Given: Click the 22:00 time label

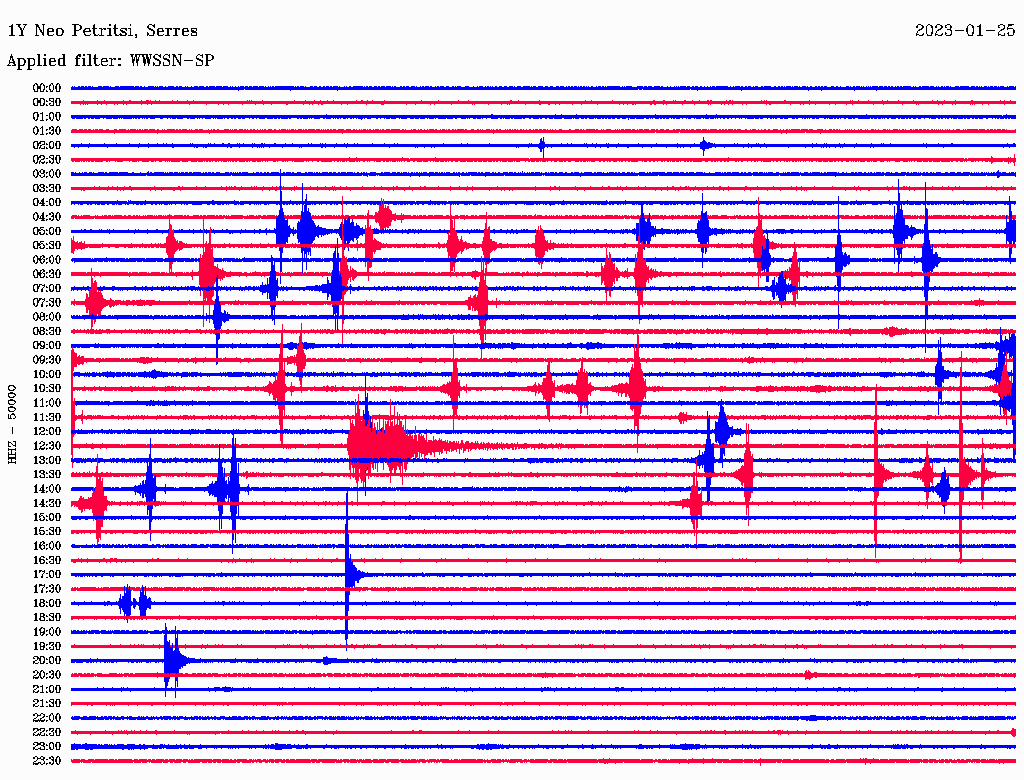Looking at the screenshot, I should (46, 719).
